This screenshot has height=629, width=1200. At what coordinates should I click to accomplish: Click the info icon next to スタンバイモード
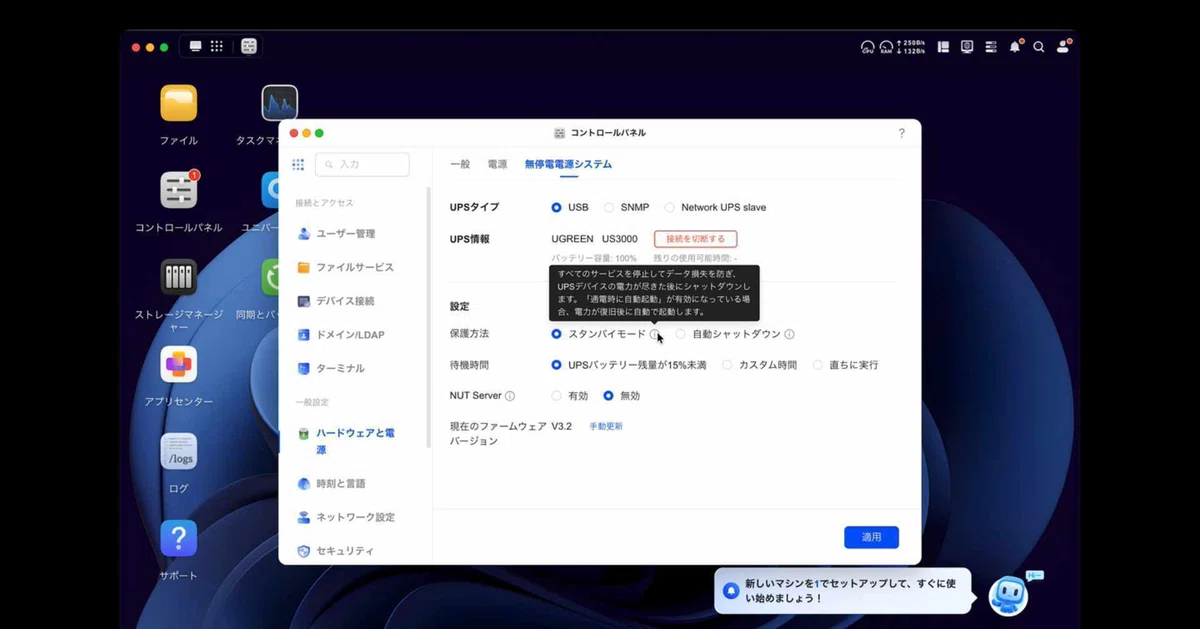pos(655,334)
